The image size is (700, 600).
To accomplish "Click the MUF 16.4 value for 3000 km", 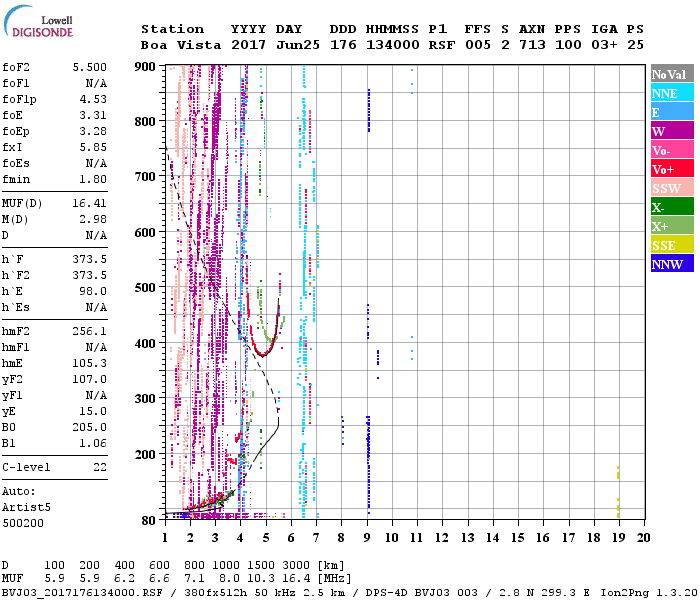I will coord(296,579).
